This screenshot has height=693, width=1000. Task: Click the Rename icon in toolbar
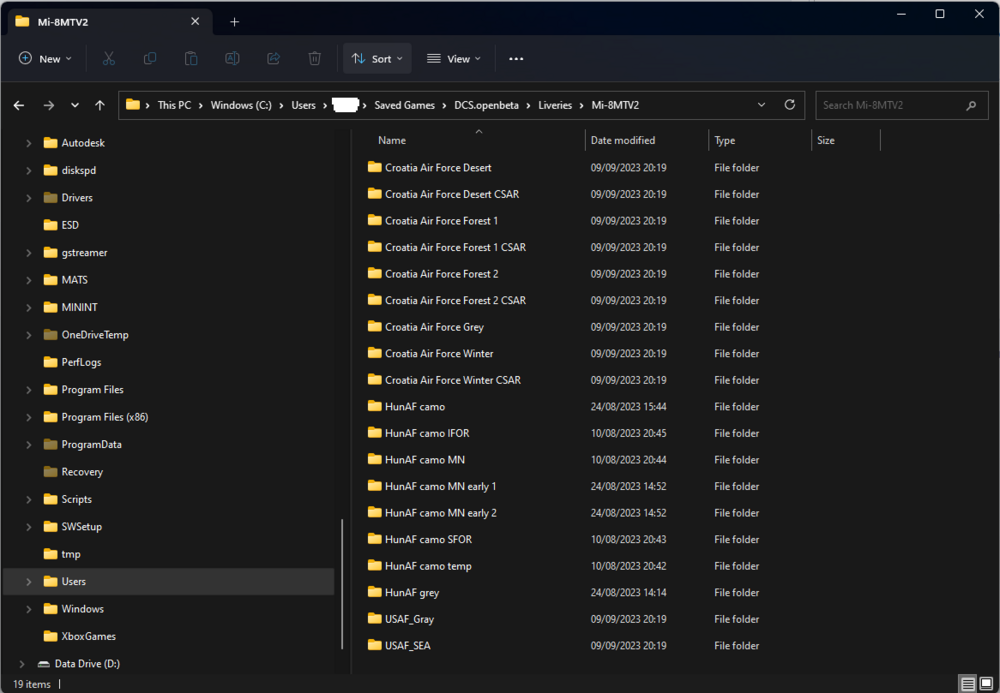(232, 59)
